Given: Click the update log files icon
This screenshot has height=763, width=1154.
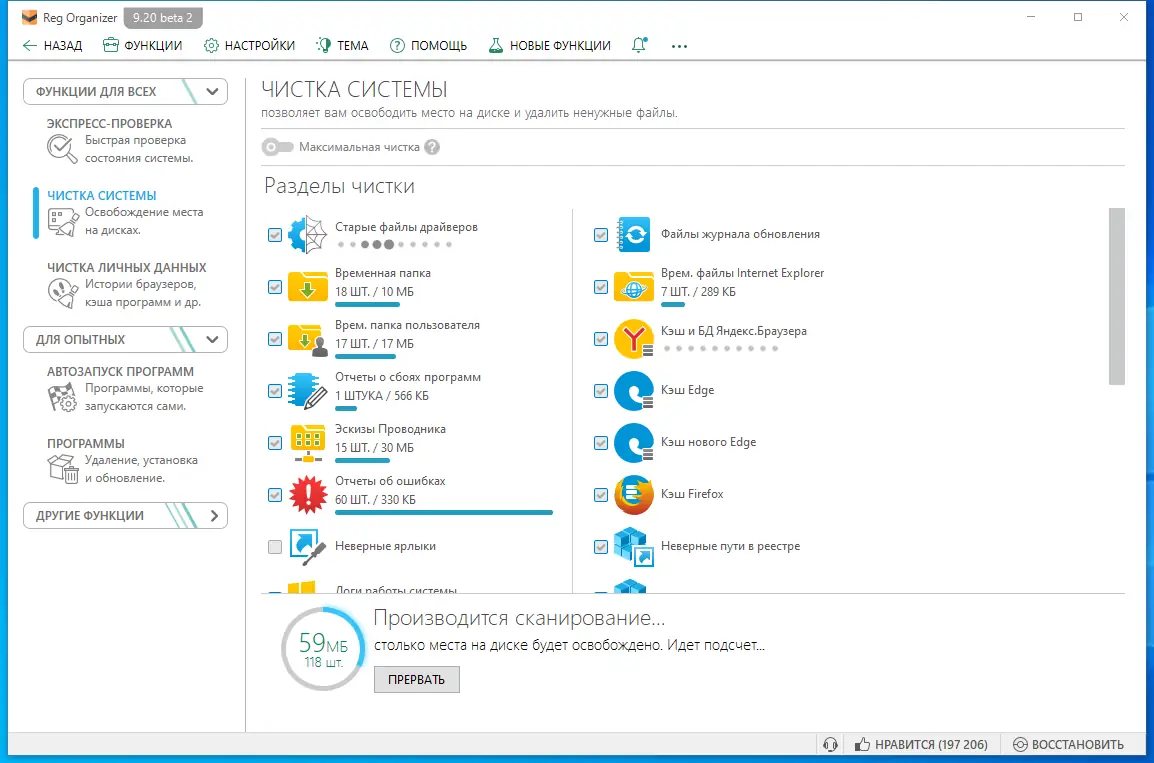Looking at the screenshot, I should click(633, 235).
